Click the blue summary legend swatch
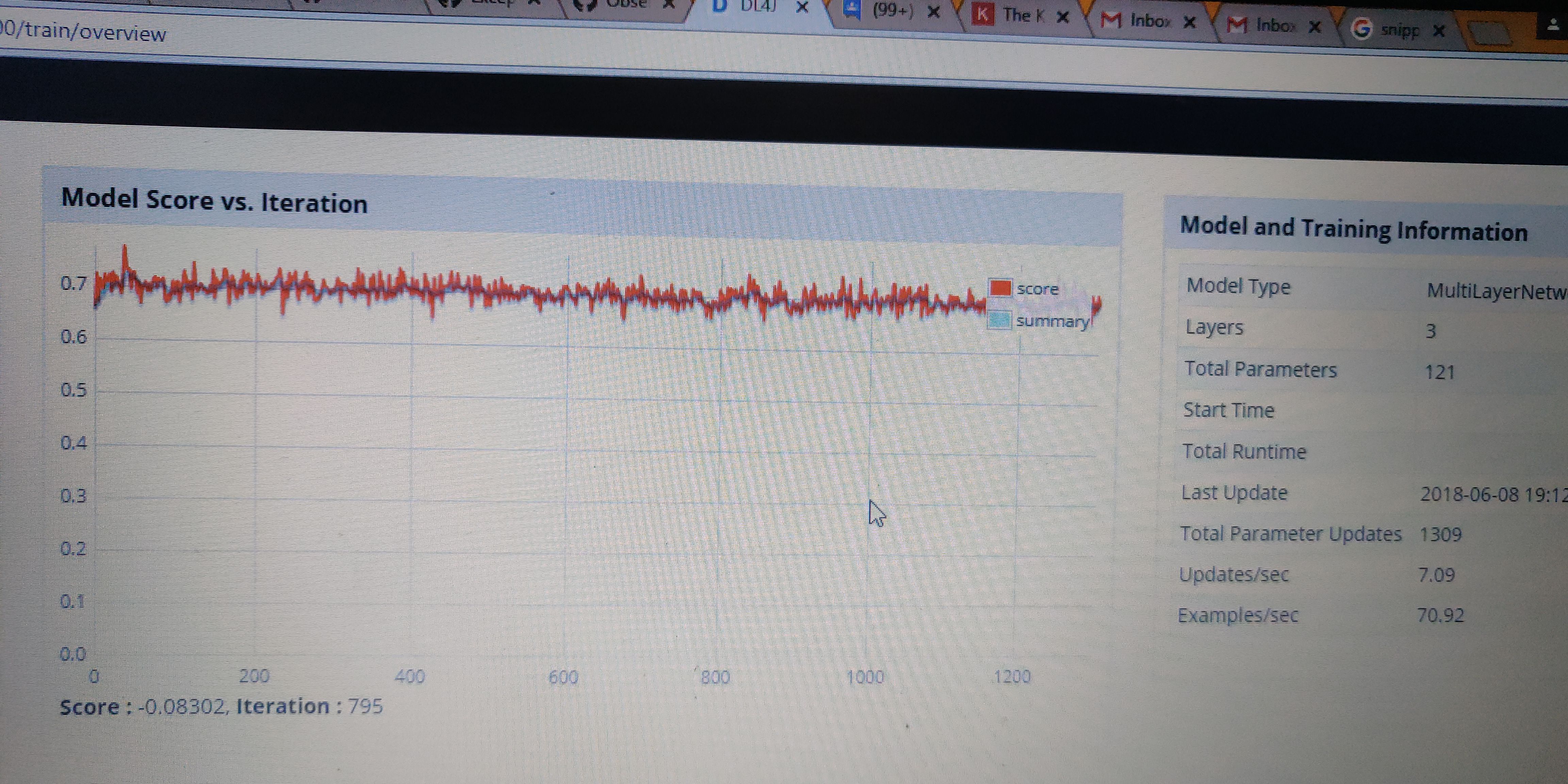 point(999,320)
